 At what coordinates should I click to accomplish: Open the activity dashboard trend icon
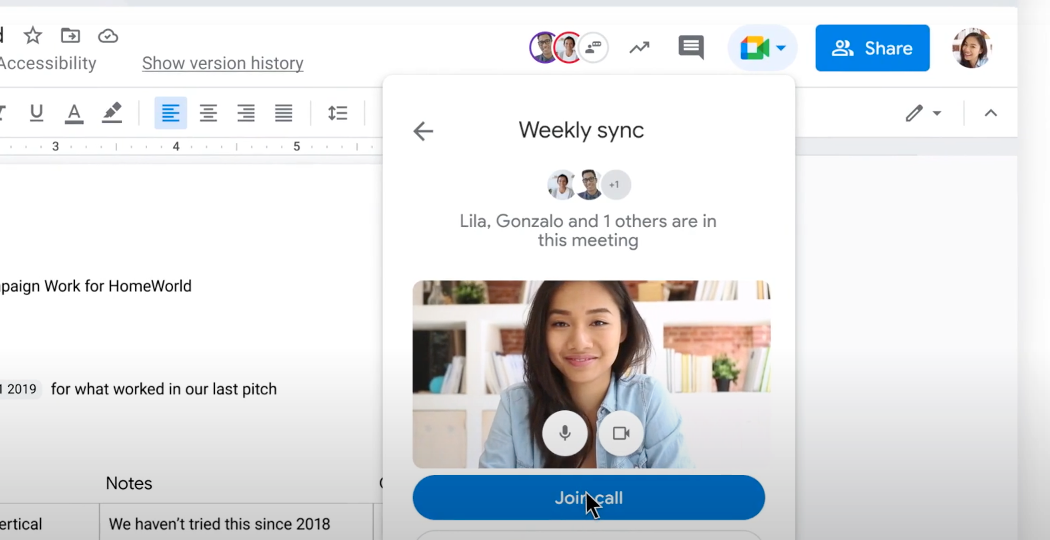(x=639, y=47)
